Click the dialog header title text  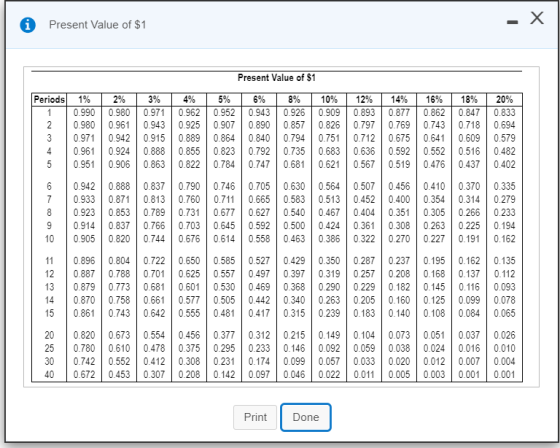[98, 25]
